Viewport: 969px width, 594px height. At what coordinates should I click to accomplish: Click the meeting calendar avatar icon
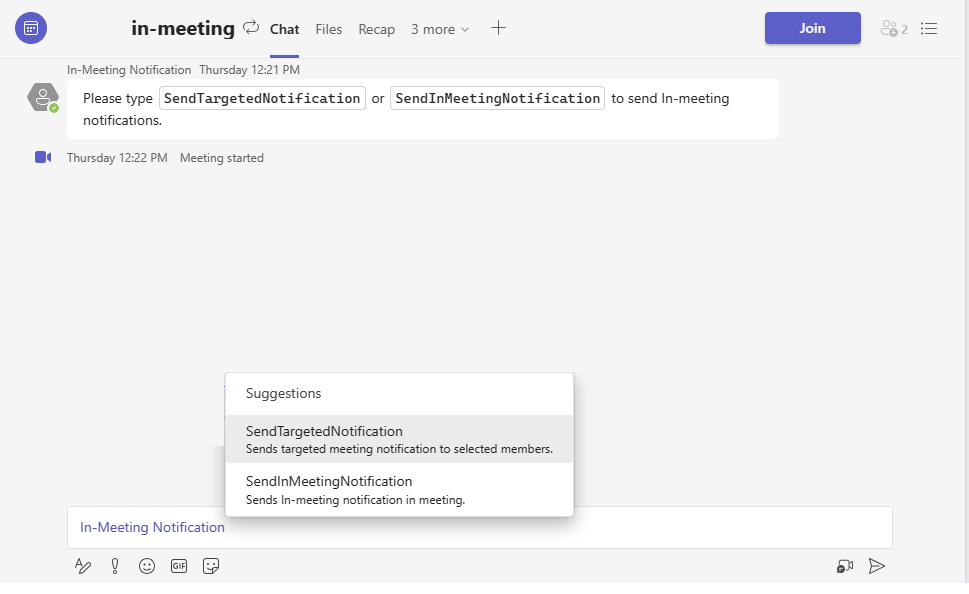click(x=31, y=28)
